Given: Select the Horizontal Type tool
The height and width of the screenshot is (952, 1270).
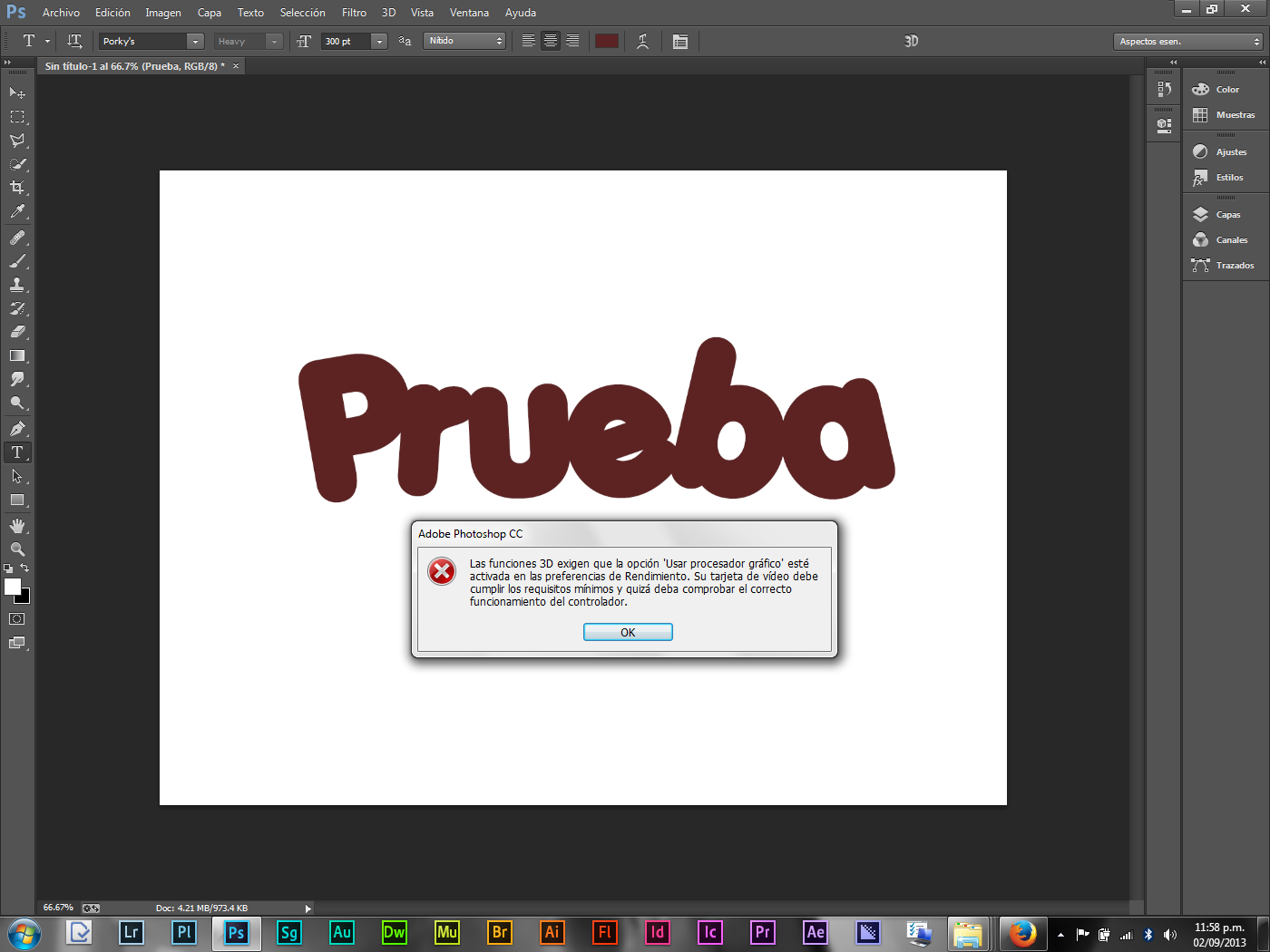Looking at the screenshot, I should tap(17, 452).
